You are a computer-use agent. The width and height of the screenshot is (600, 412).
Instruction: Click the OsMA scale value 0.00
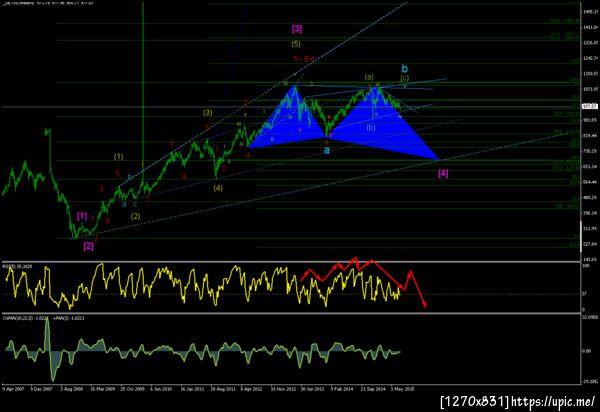586,351
